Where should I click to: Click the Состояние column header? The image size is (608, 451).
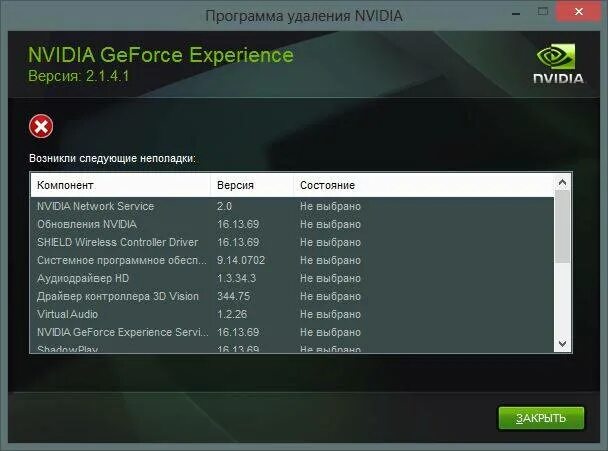tap(424, 185)
